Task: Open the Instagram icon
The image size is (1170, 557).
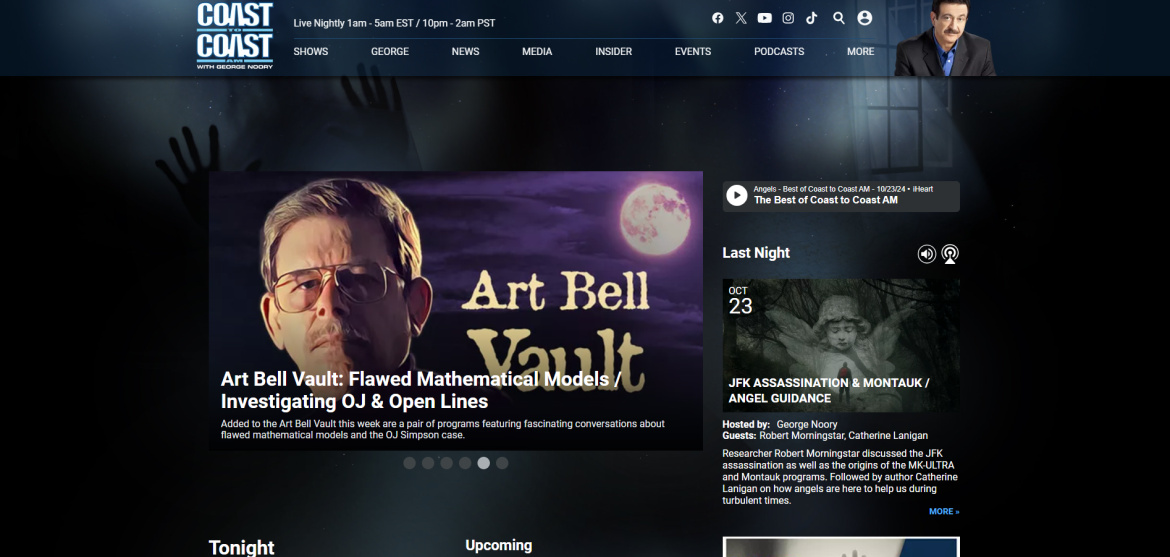Action: 788,18
